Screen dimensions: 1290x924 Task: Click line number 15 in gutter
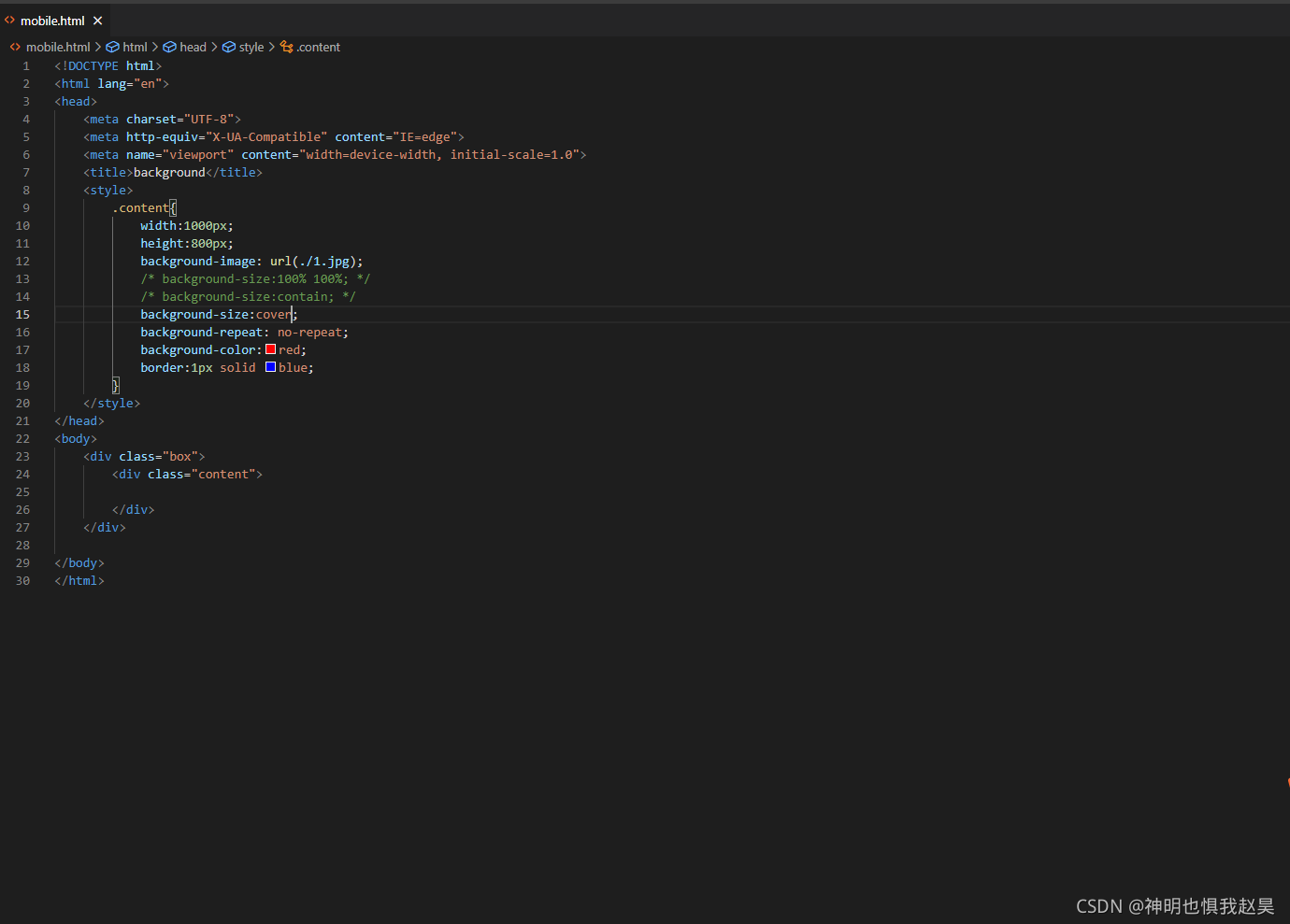pos(22,315)
